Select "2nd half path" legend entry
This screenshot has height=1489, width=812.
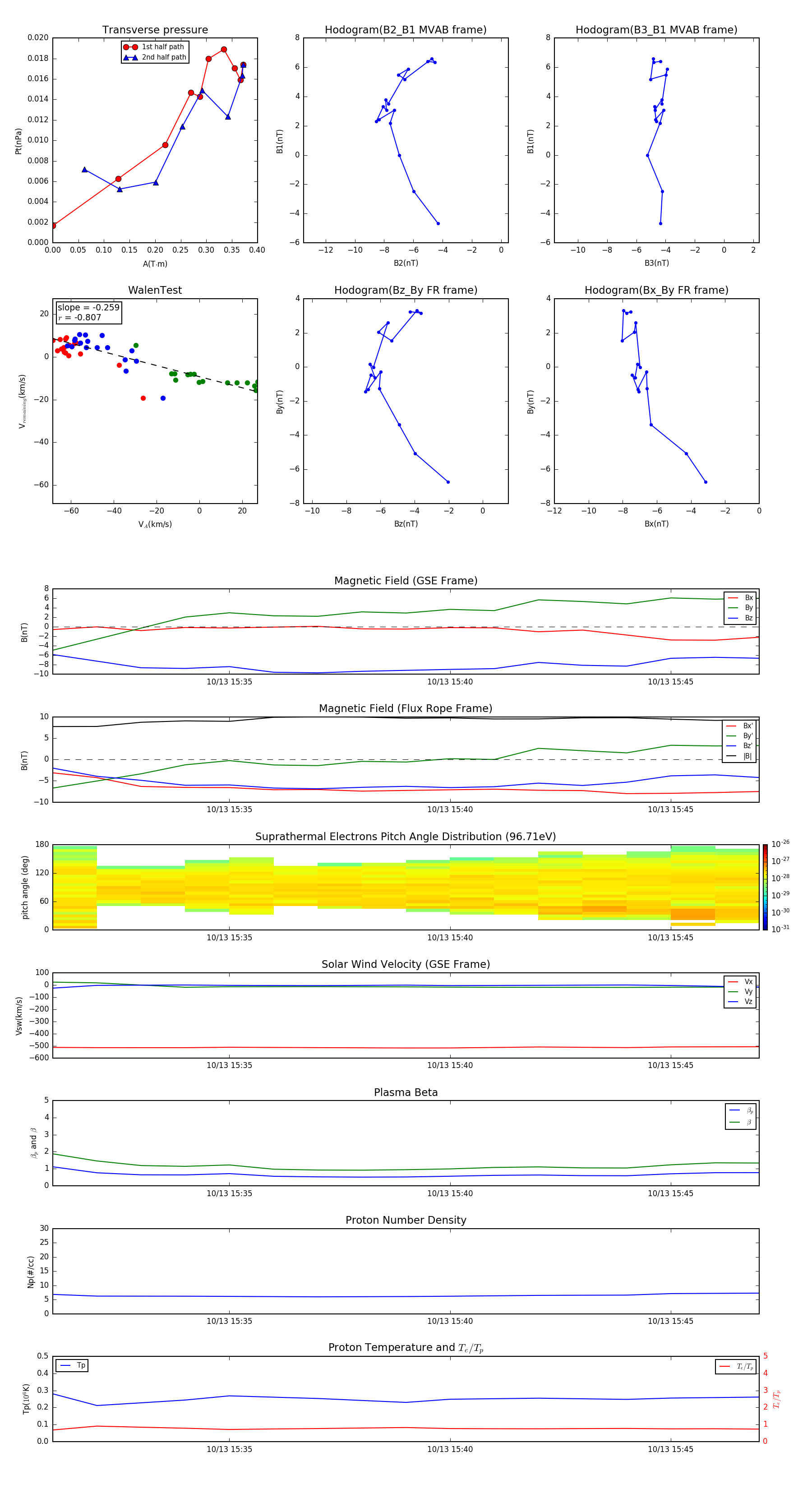click(164, 57)
